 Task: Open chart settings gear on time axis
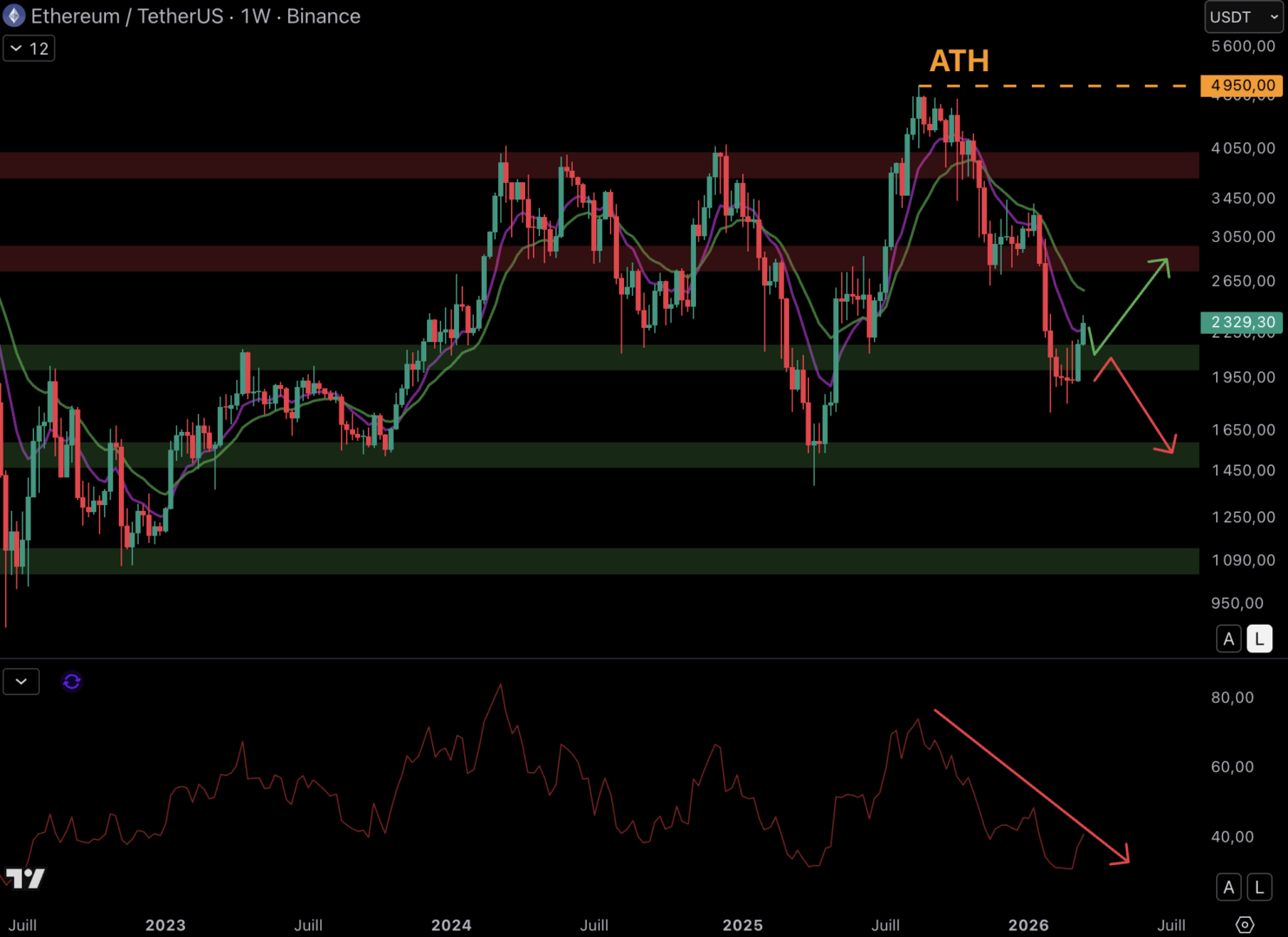[1245, 925]
